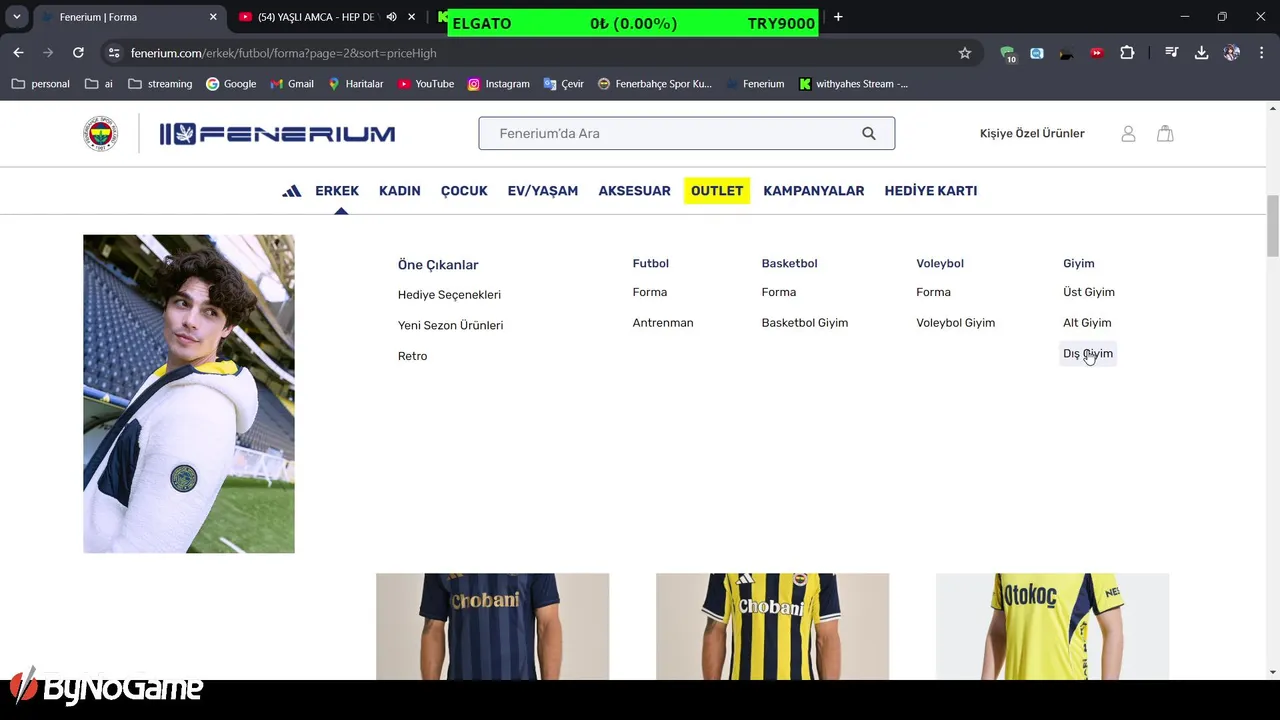Select the AKSESUAR menu item

click(x=635, y=191)
